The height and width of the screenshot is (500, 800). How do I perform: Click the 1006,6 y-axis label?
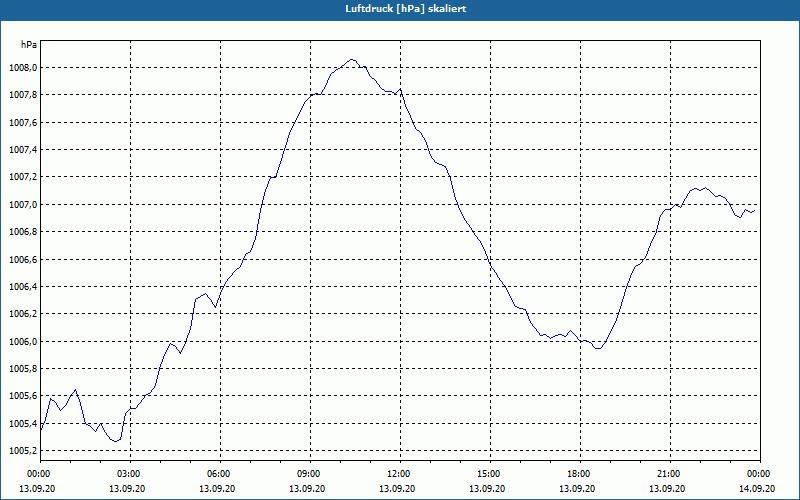pyautogui.click(x=22, y=259)
